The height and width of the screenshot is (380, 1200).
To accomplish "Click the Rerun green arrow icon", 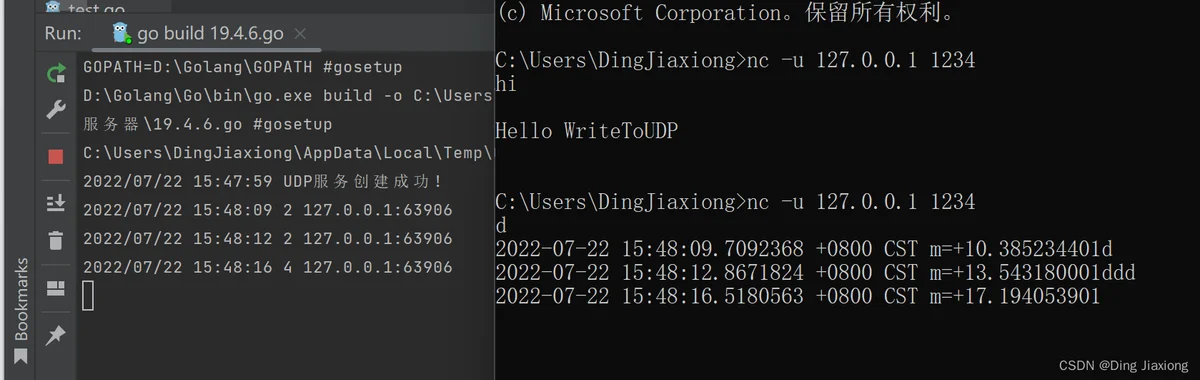I will coord(55,73).
